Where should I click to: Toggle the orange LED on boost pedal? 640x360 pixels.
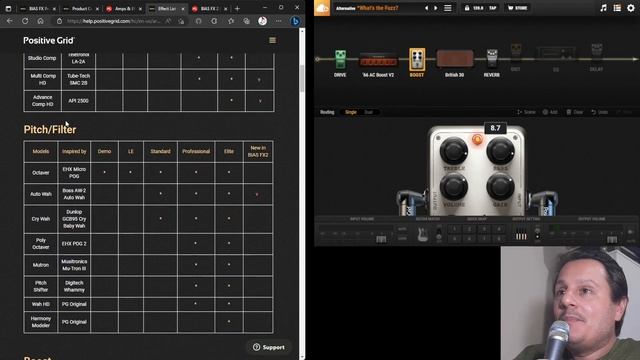pos(477,140)
